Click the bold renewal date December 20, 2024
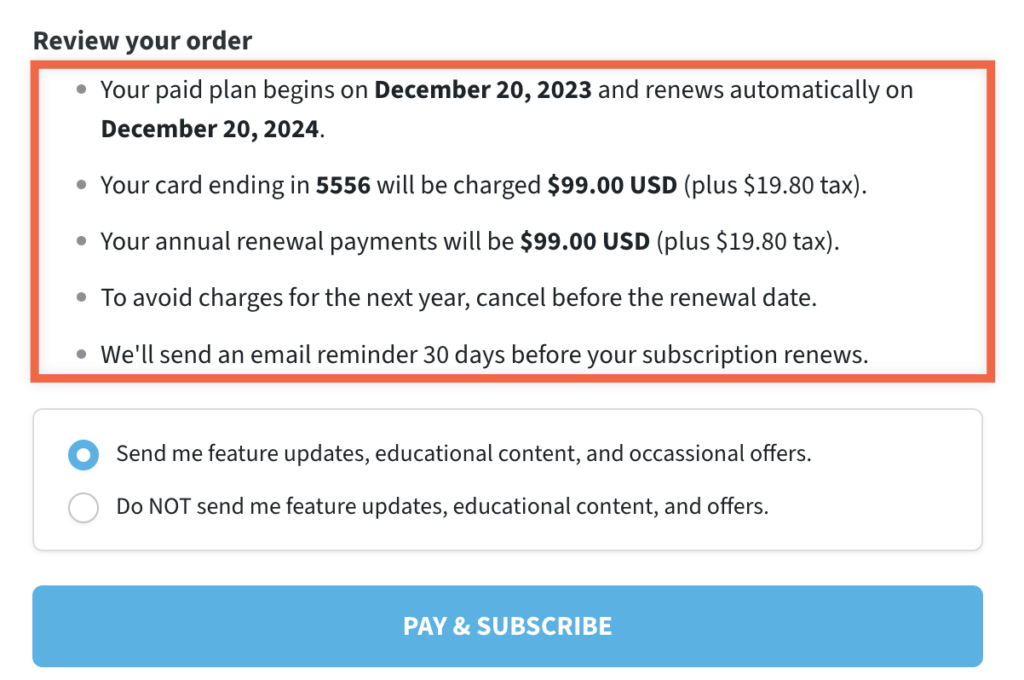The width and height of the screenshot is (1024, 680). (x=209, y=130)
